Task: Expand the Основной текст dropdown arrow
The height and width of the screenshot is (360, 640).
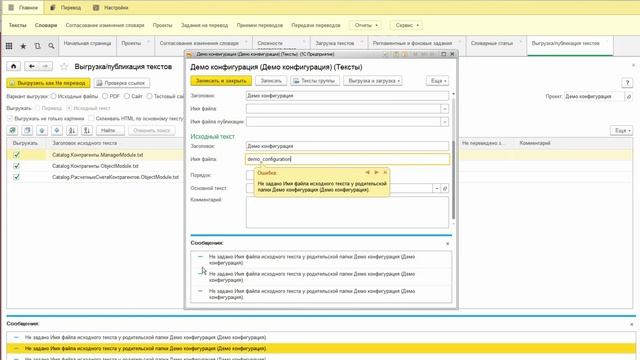Action: coord(436,188)
